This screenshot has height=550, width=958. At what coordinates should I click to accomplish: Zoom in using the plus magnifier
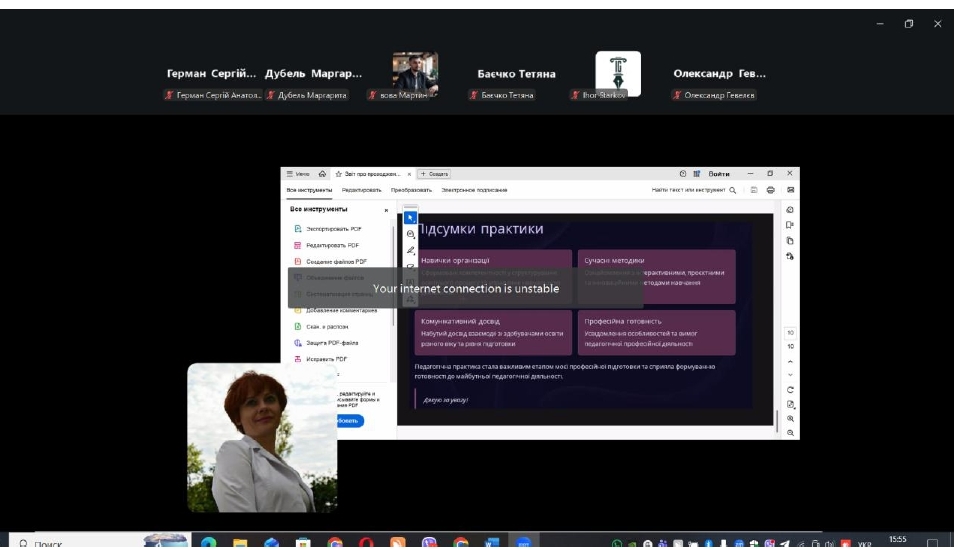pos(790,419)
